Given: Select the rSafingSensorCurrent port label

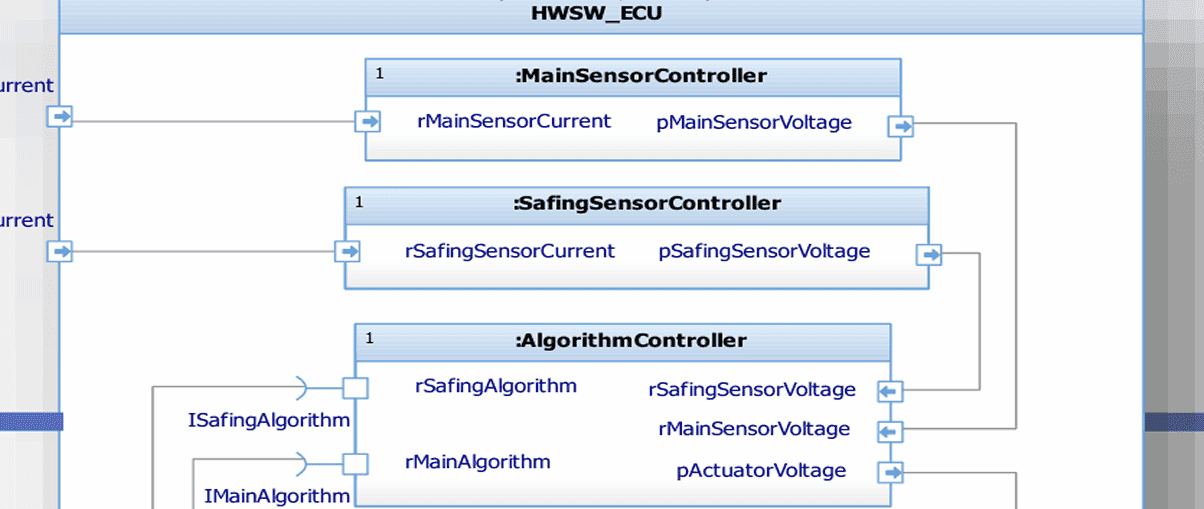Looking at the screenshot, I should coord(509,251).
